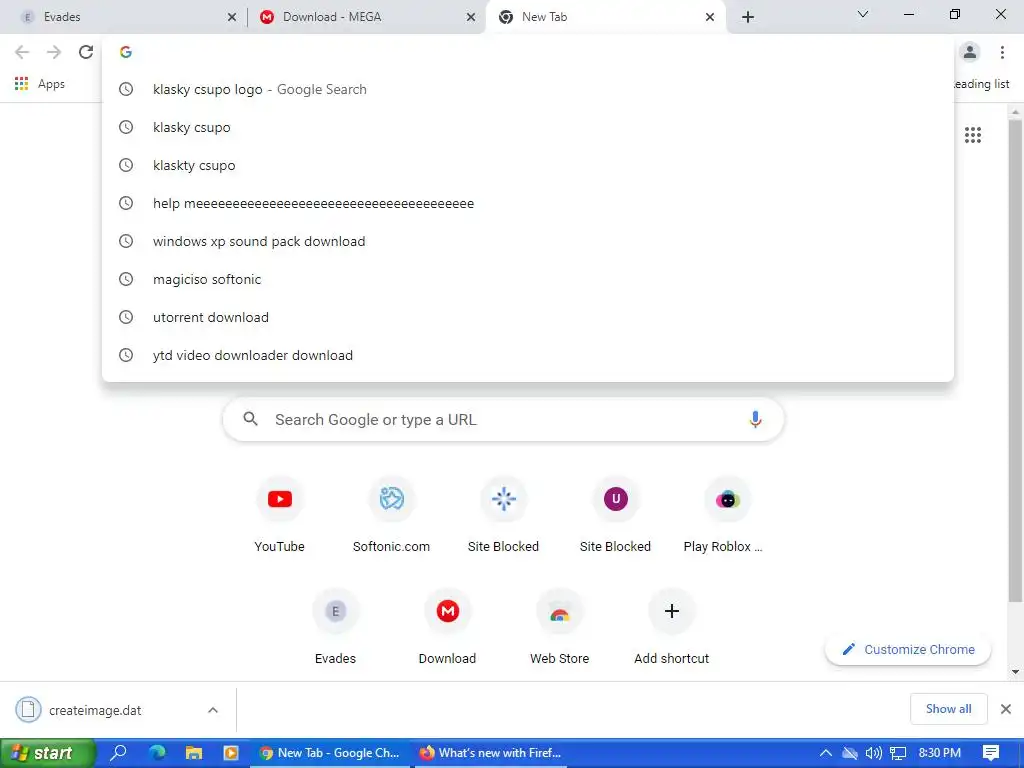
Task: Select ytd video downloader download suggestion
Action: pyautogui.click(x=528, y=355)
